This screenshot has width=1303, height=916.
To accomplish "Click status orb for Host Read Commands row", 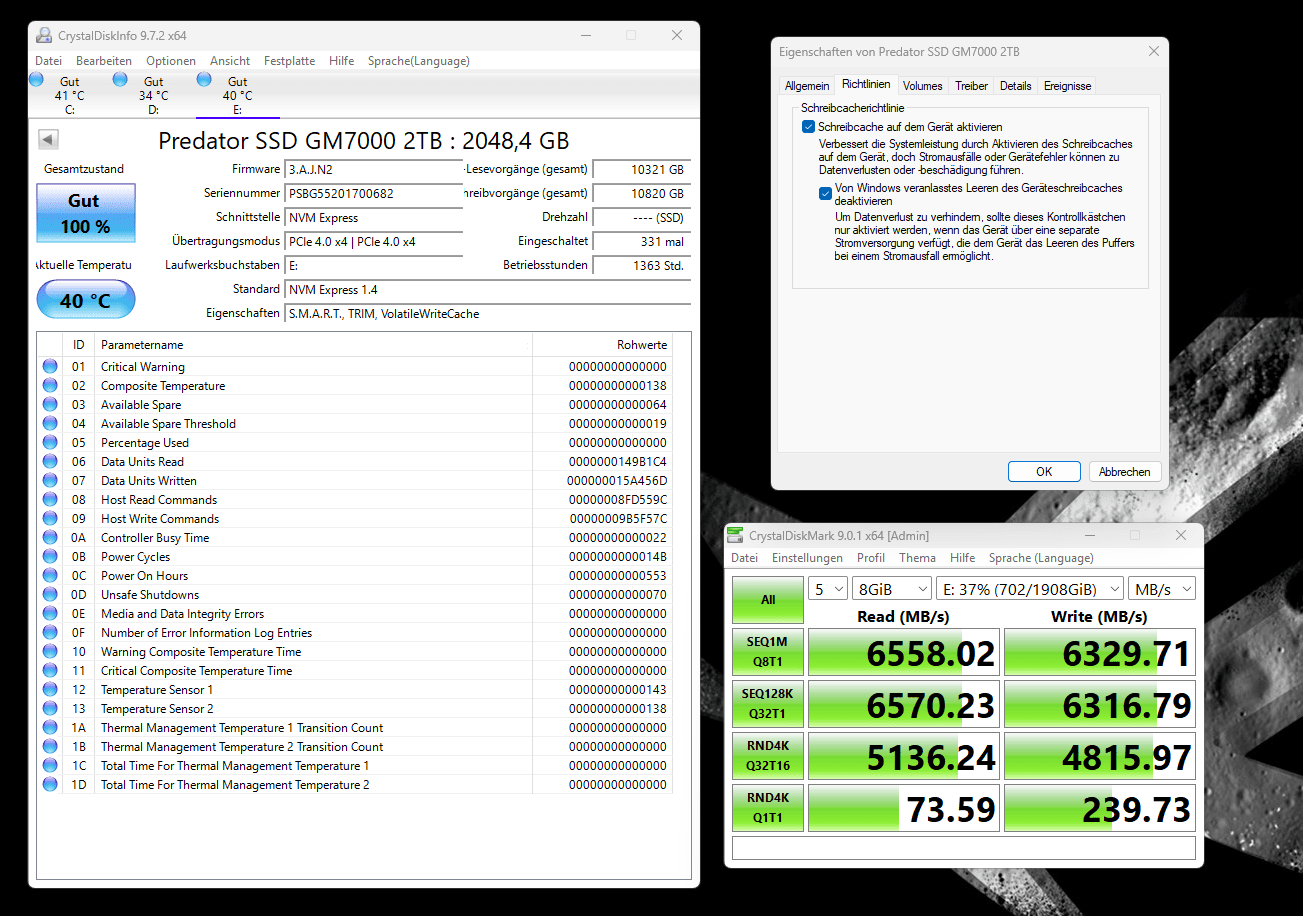I will [x=50, y=500].
